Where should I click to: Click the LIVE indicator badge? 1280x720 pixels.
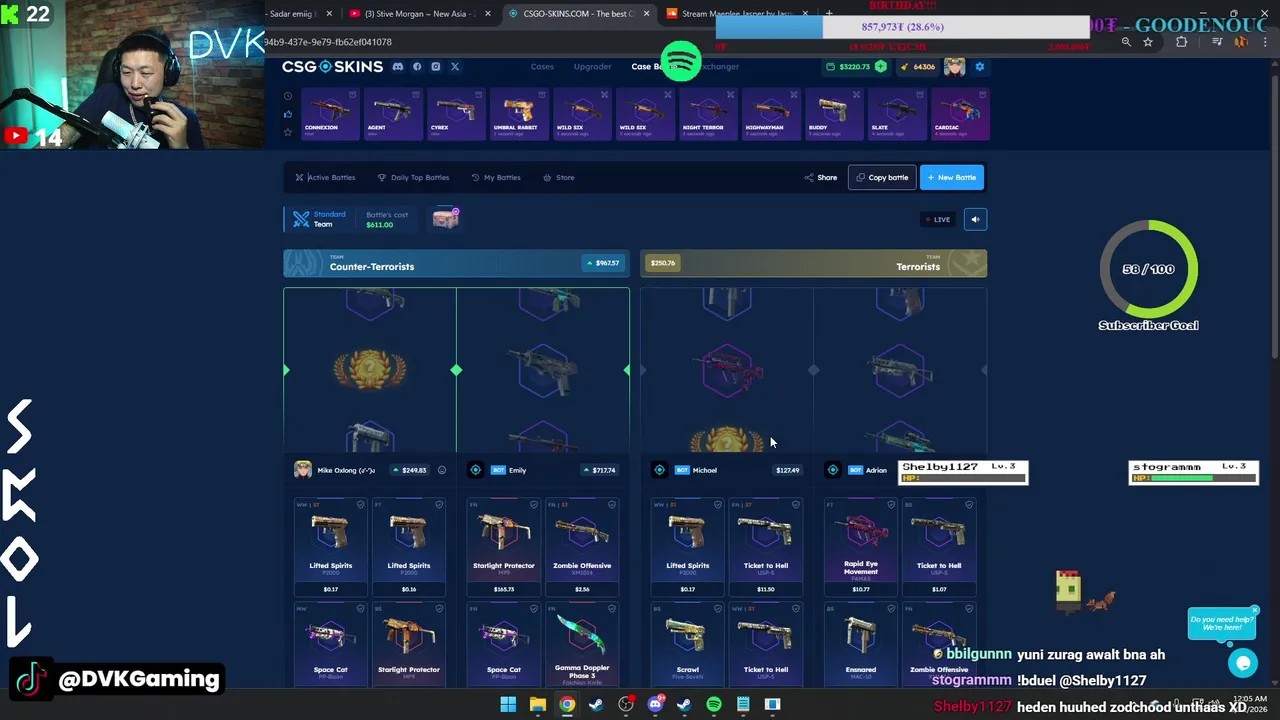937,219
